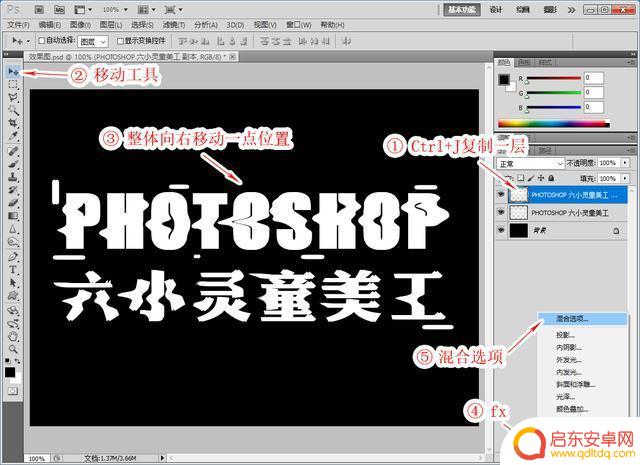
Task: Show more workspaces with >> button
Action: 571,10
